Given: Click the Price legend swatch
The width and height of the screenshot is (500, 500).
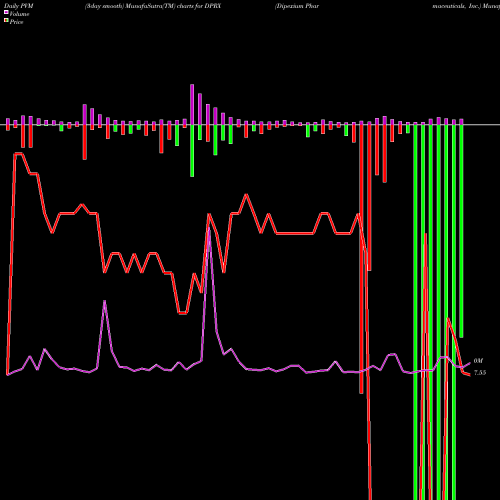Looking at the screenshot, I should click(6, 21).
